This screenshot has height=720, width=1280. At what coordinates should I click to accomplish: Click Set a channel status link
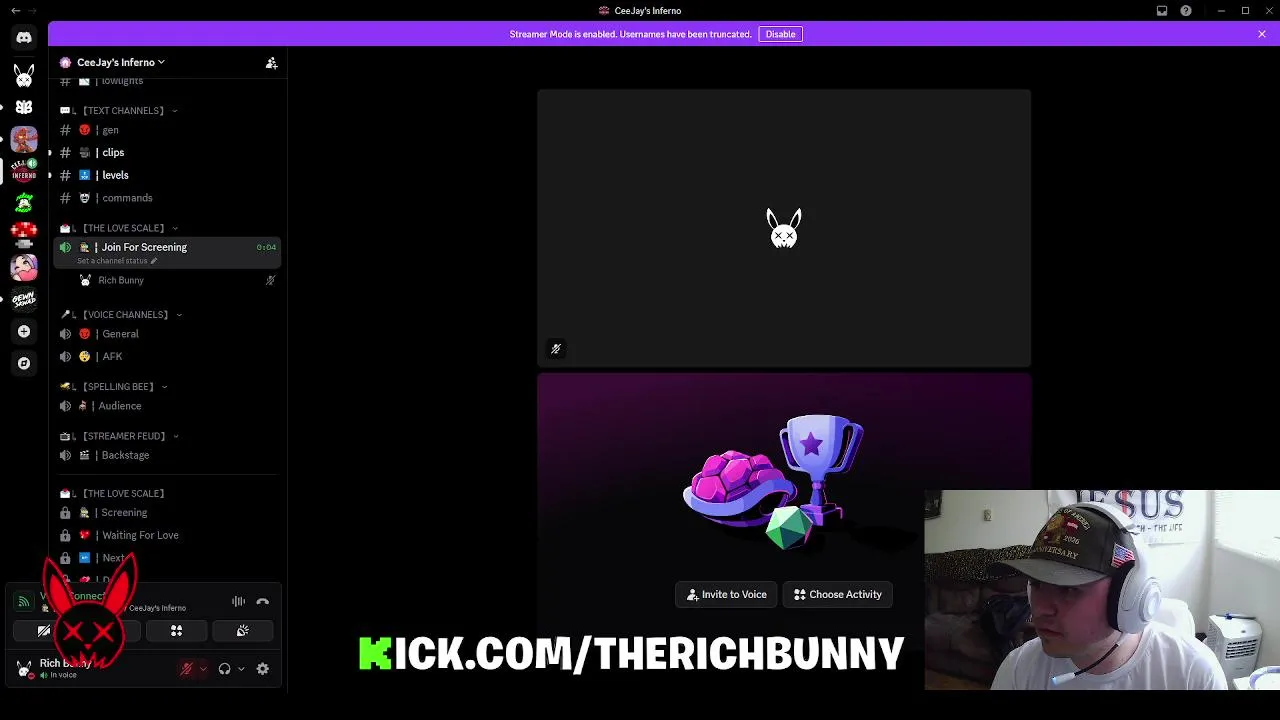coord(117,261)
